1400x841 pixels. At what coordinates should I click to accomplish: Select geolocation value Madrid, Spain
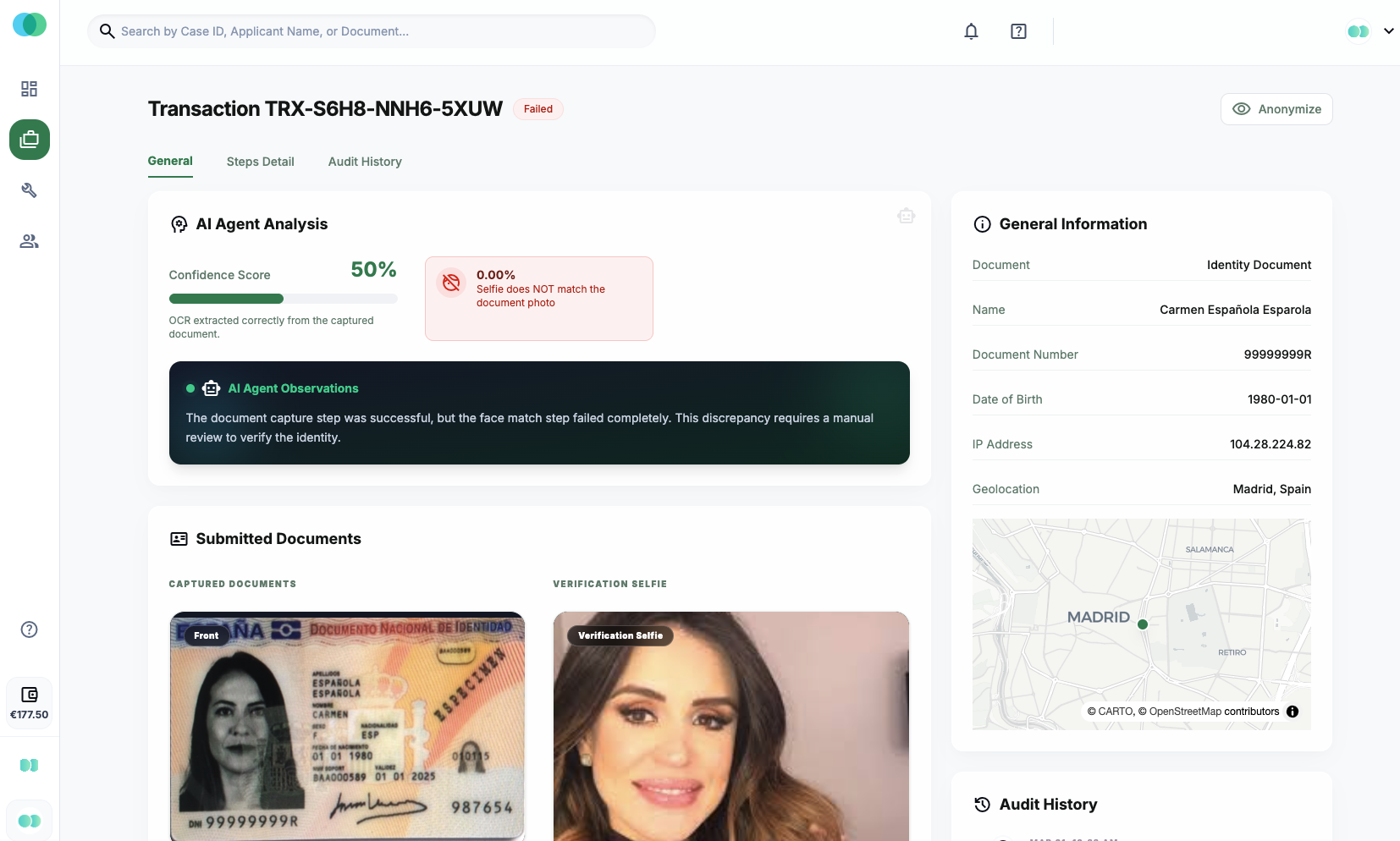(1271, 489)
